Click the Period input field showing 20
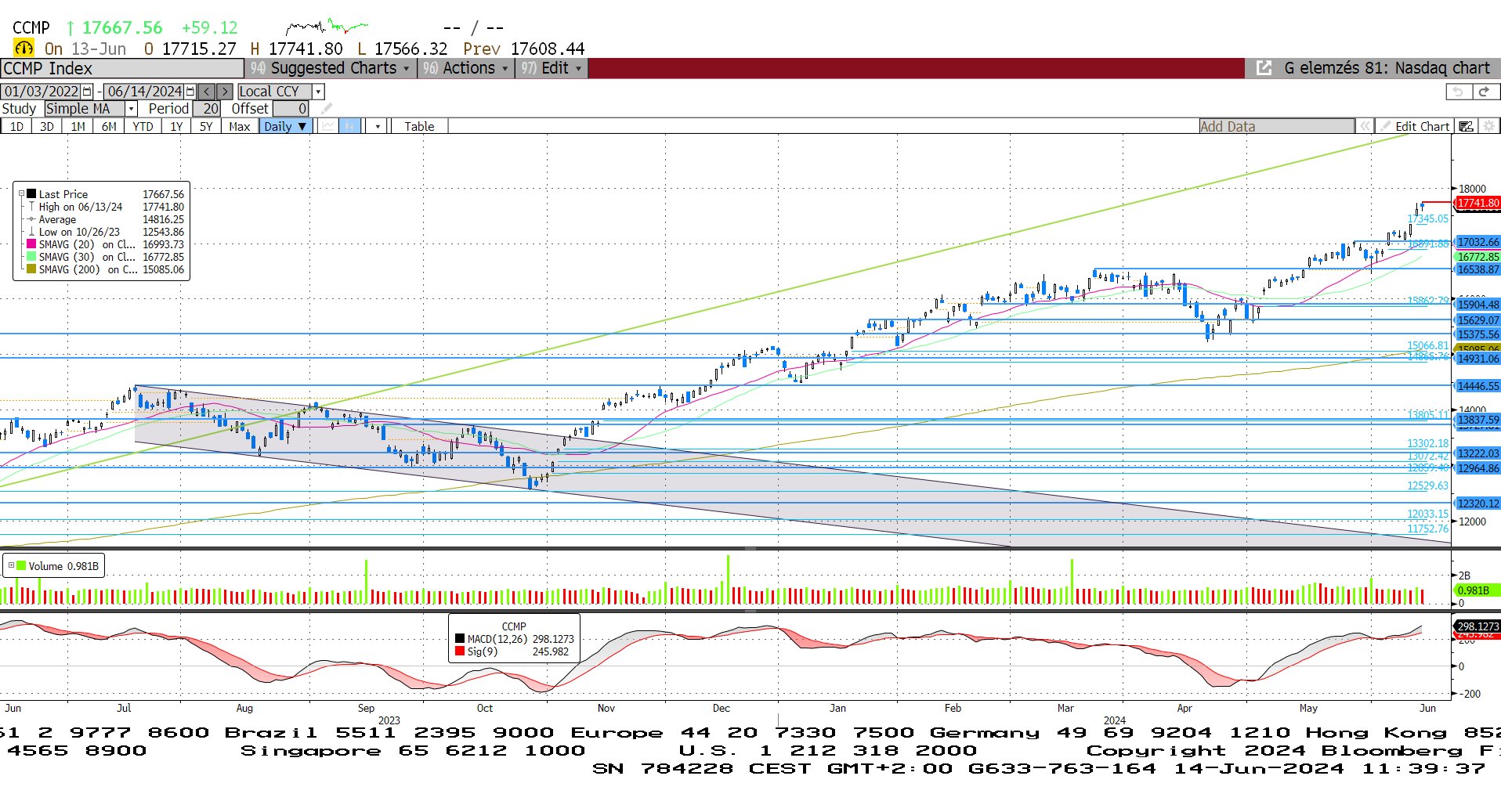1501x812 pixels. coord(207,109)
